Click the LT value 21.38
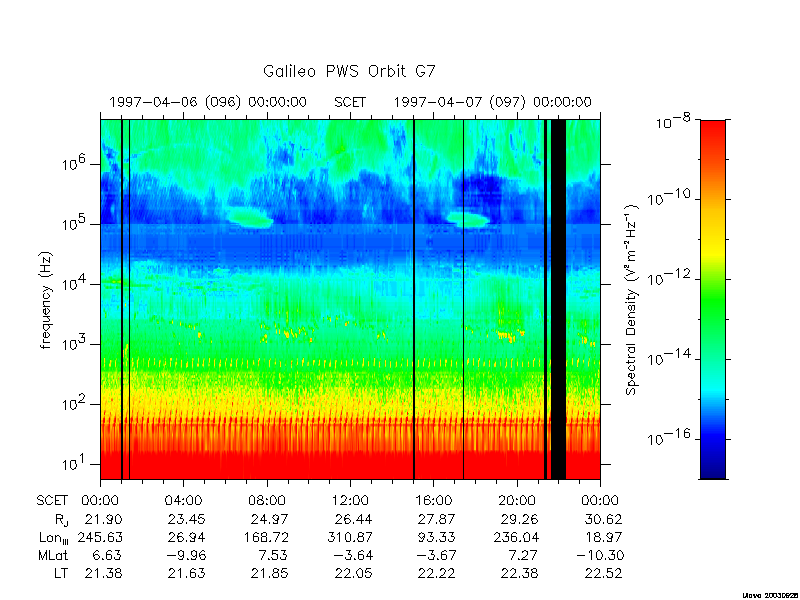Screen dimensions: 800x600 tap(104, 573)
